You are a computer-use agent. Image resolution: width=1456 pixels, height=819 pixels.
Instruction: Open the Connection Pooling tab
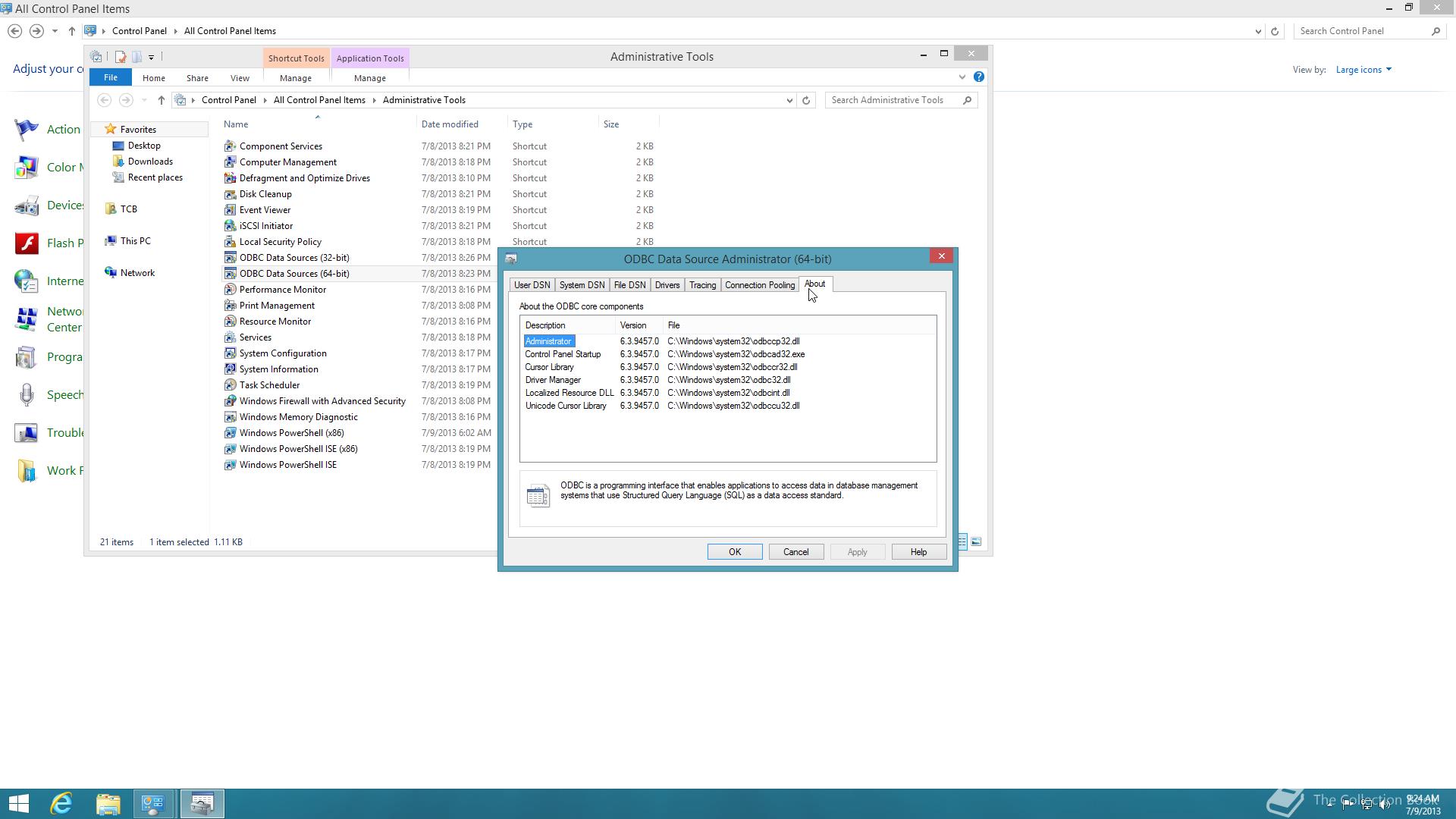pyautogui.click(x=760, y=285)
